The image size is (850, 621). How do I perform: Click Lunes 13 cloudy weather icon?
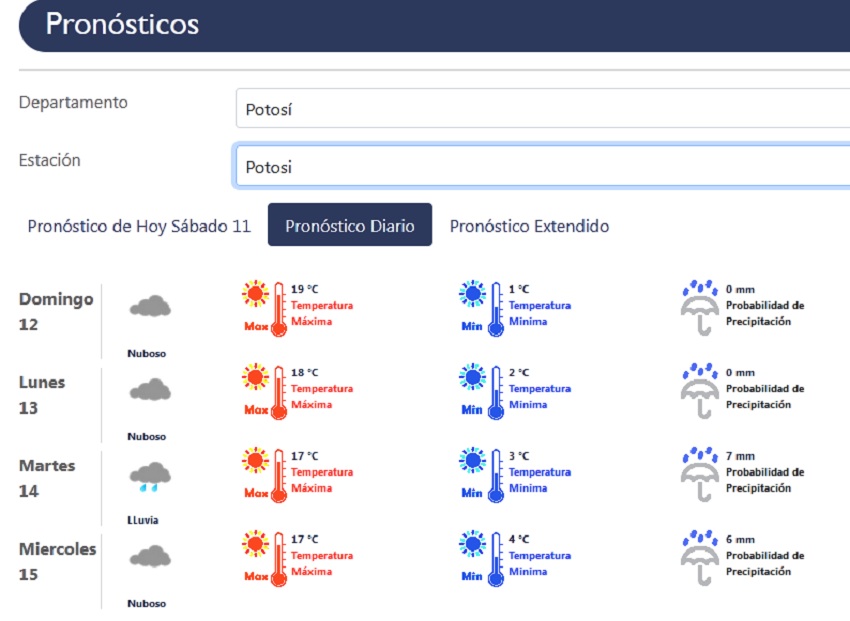(x=150, y=390)
